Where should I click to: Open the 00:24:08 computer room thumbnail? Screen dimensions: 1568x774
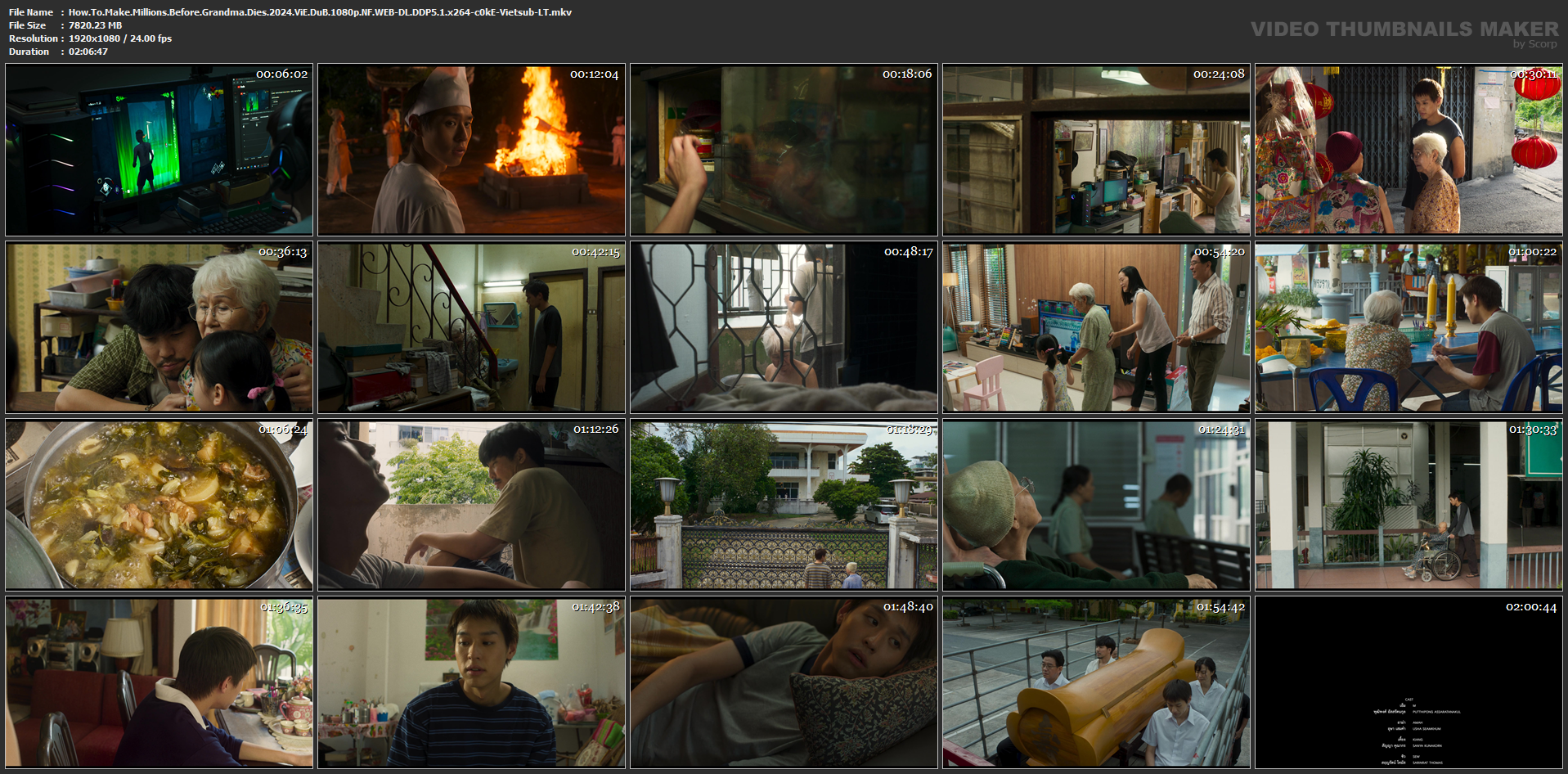(1097, 151)
